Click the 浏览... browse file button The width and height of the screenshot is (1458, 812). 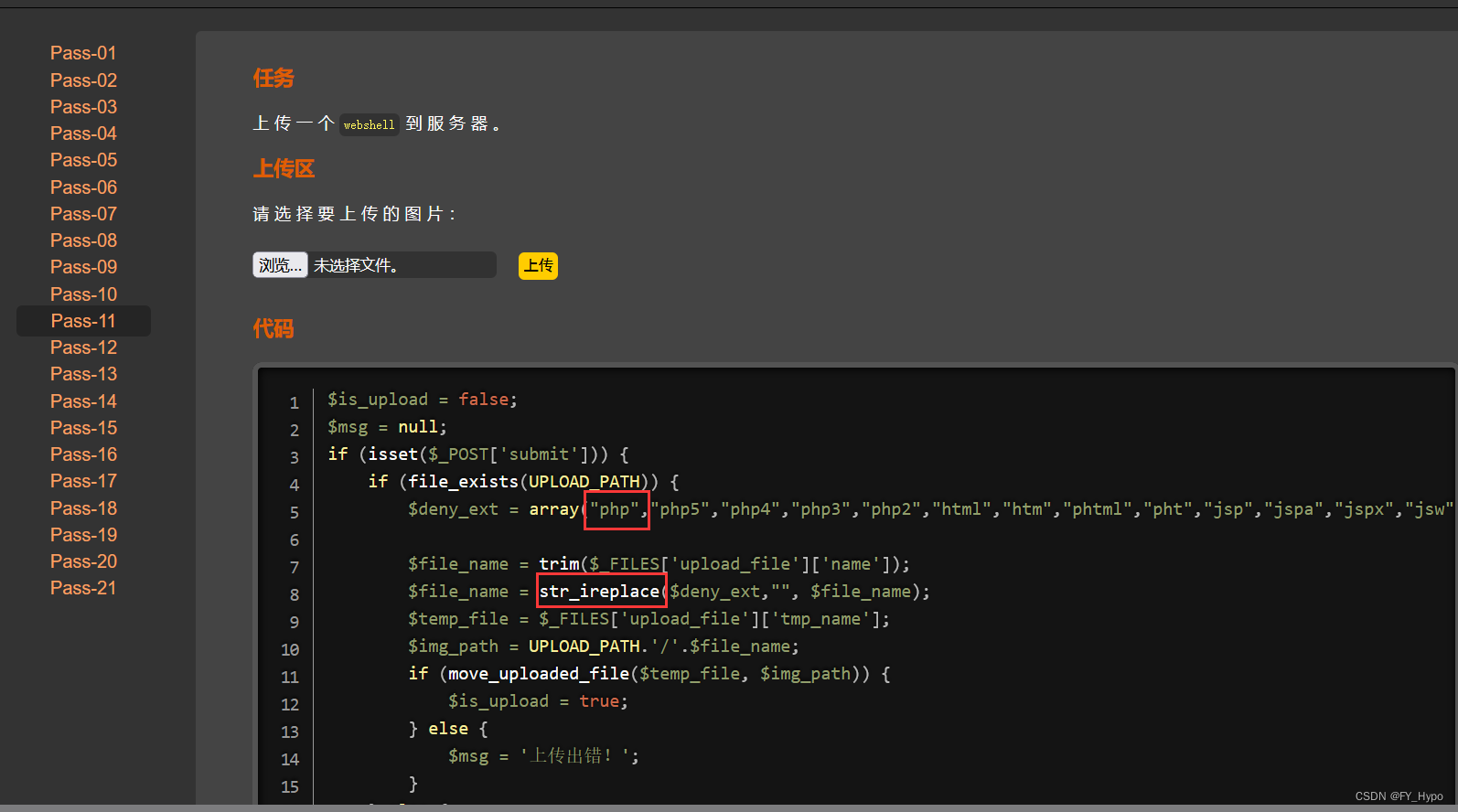tap(280, 265)
